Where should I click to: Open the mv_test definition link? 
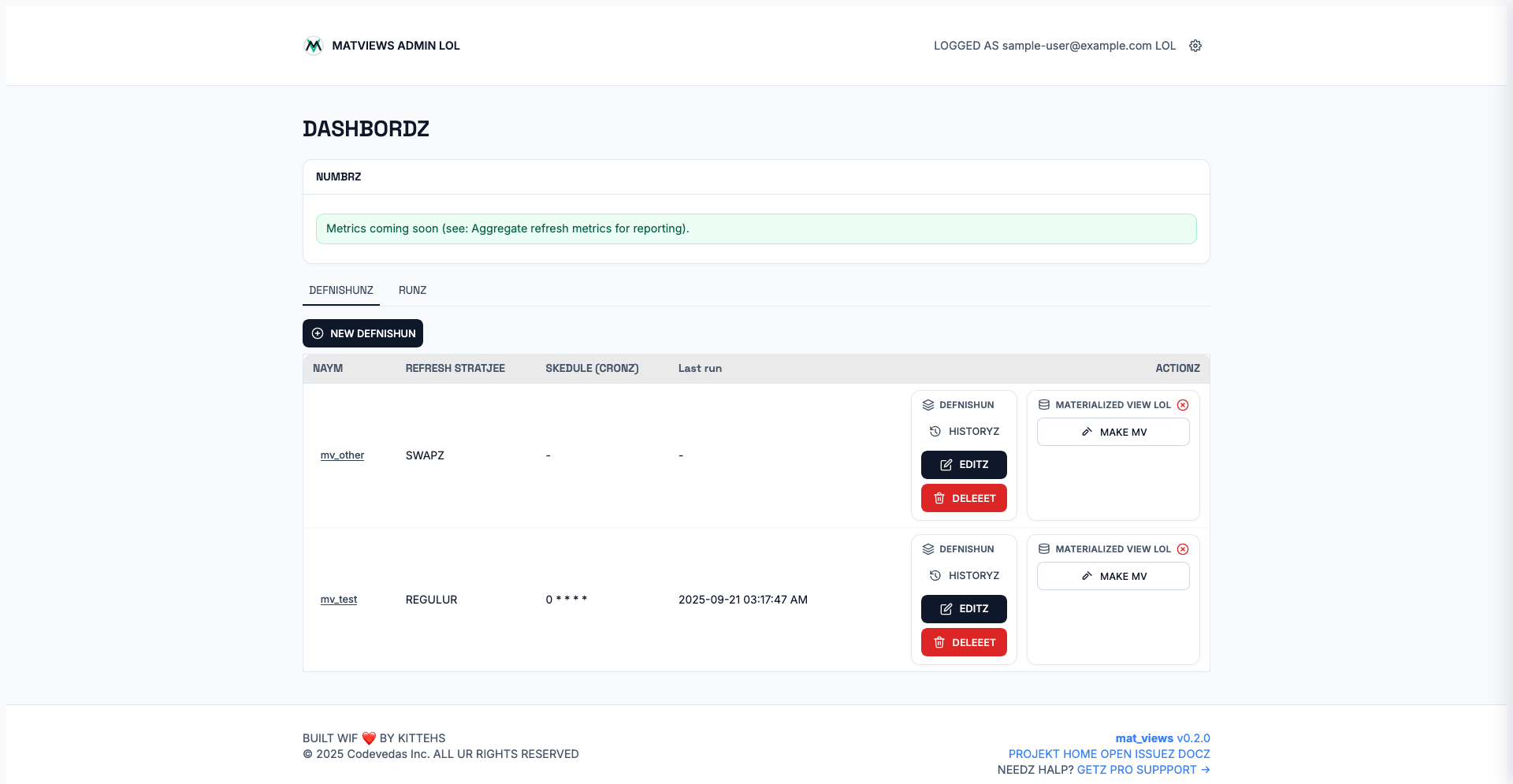coord(339,600)
